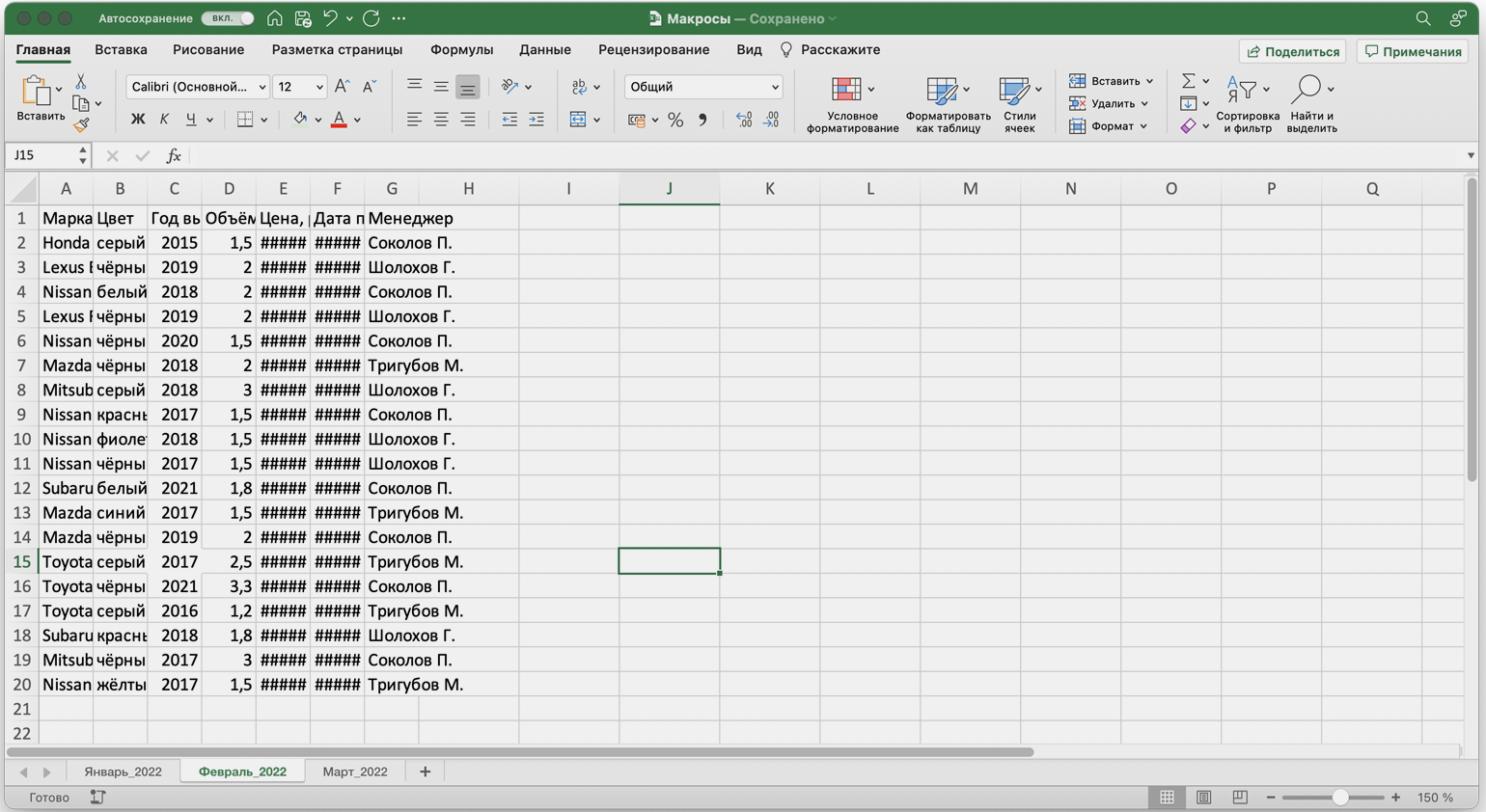Click the insert function fx icon
This screenshot has height=812, width=1486.
[174, 155]
